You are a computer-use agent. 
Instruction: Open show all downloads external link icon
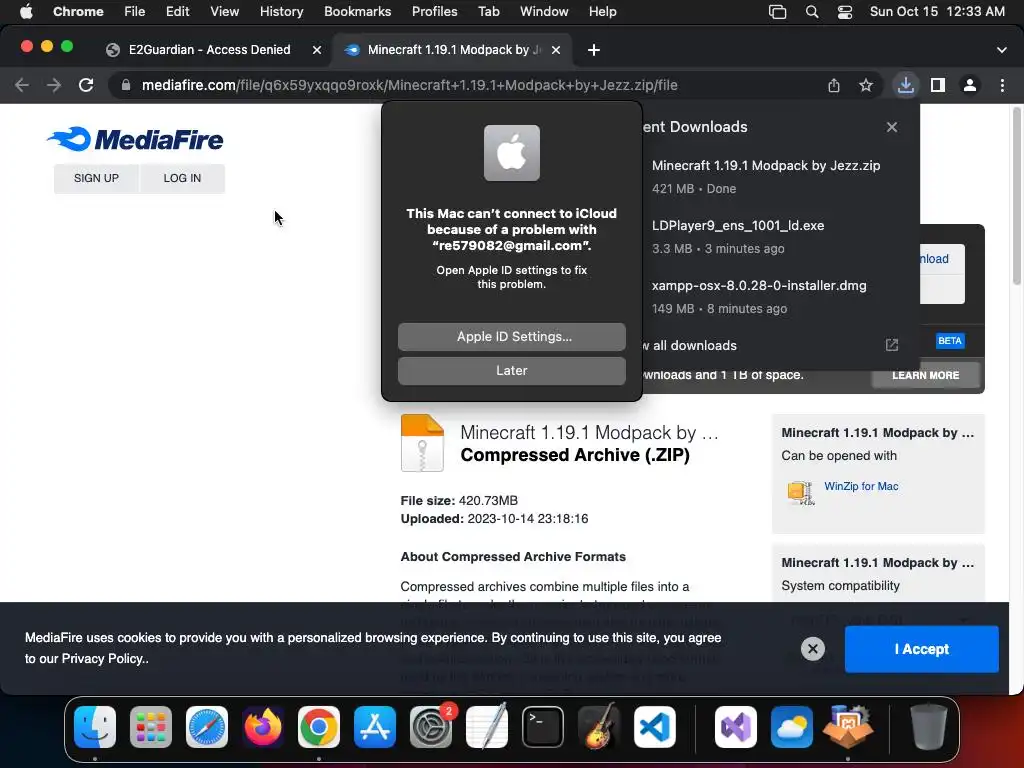[892, 345]
